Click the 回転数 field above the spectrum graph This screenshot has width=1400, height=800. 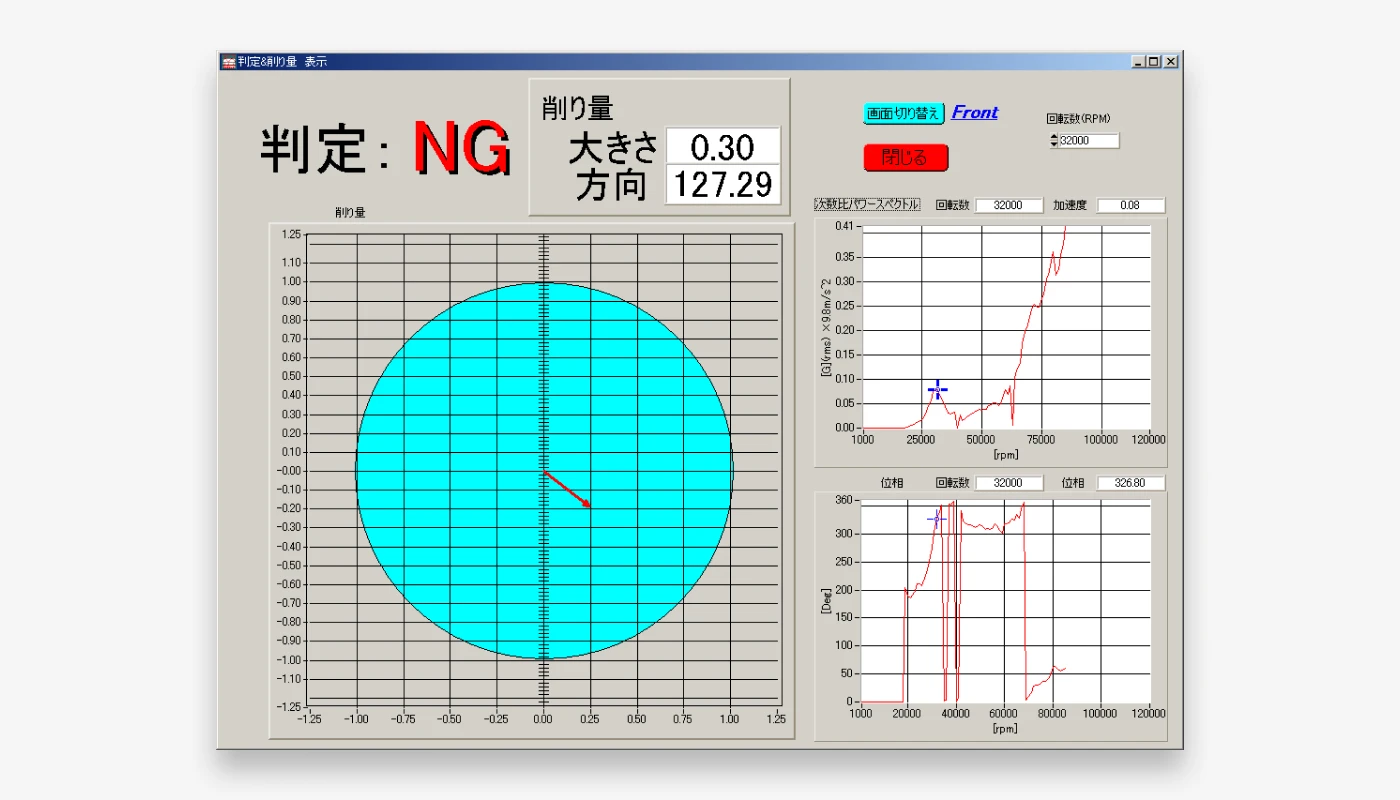1009,205
